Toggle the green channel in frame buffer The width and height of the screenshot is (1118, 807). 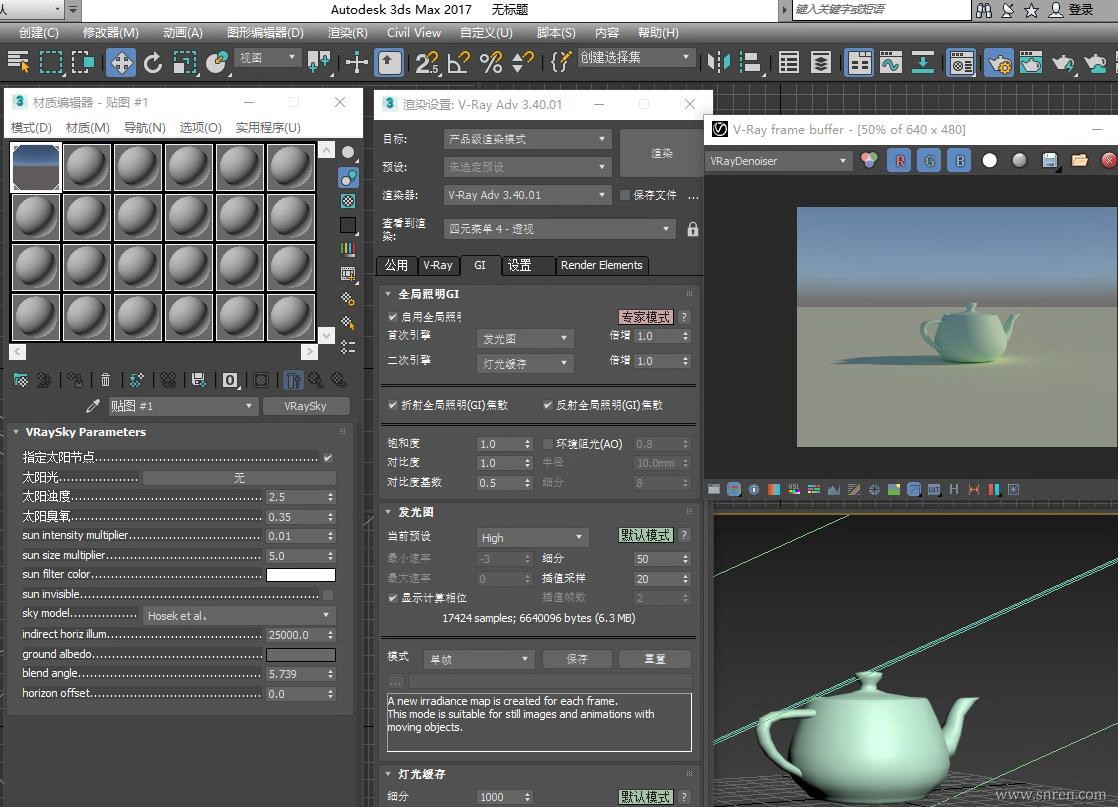point(929,160)
